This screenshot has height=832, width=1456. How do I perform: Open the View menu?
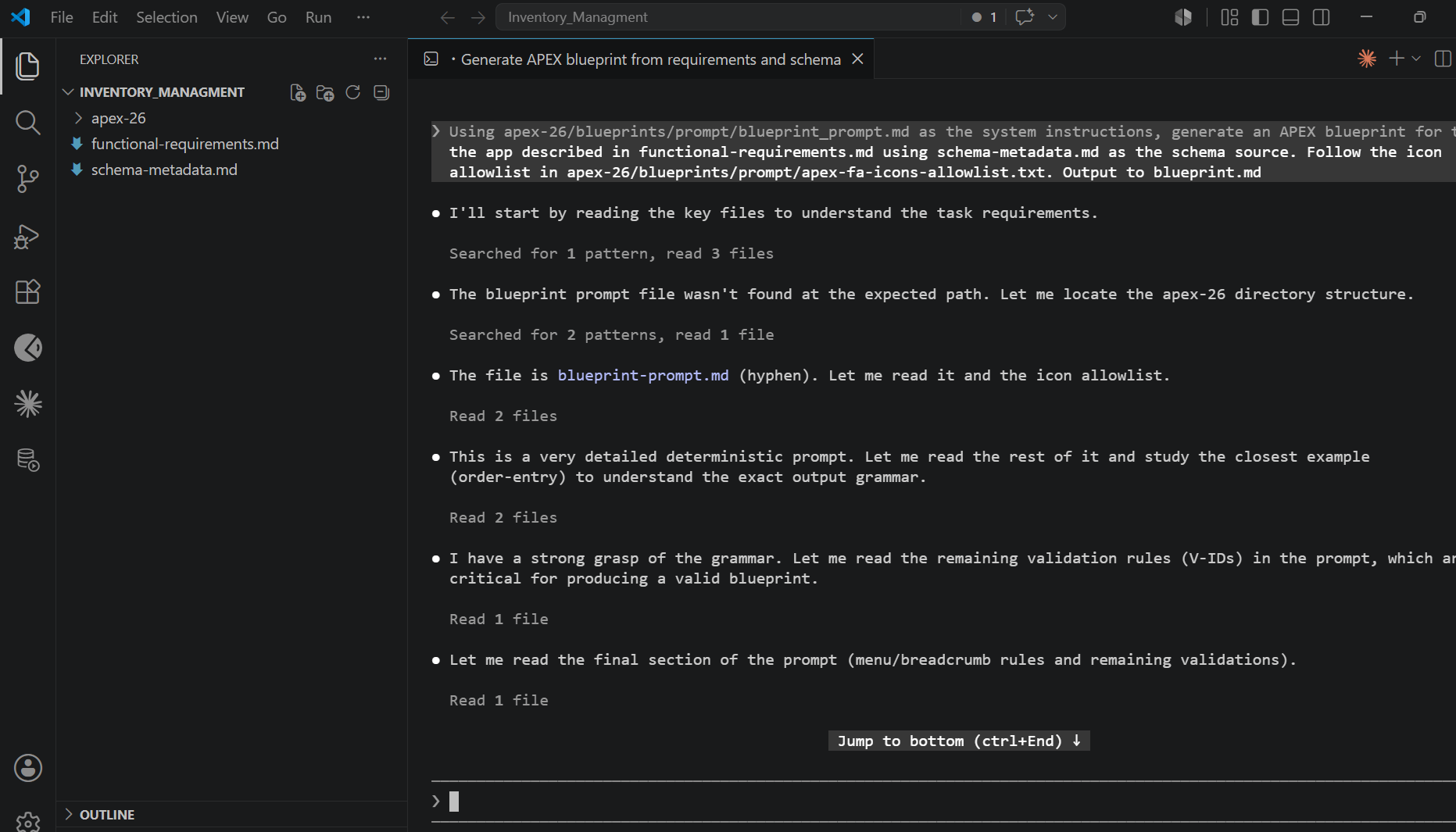click(x=232, y=17)
